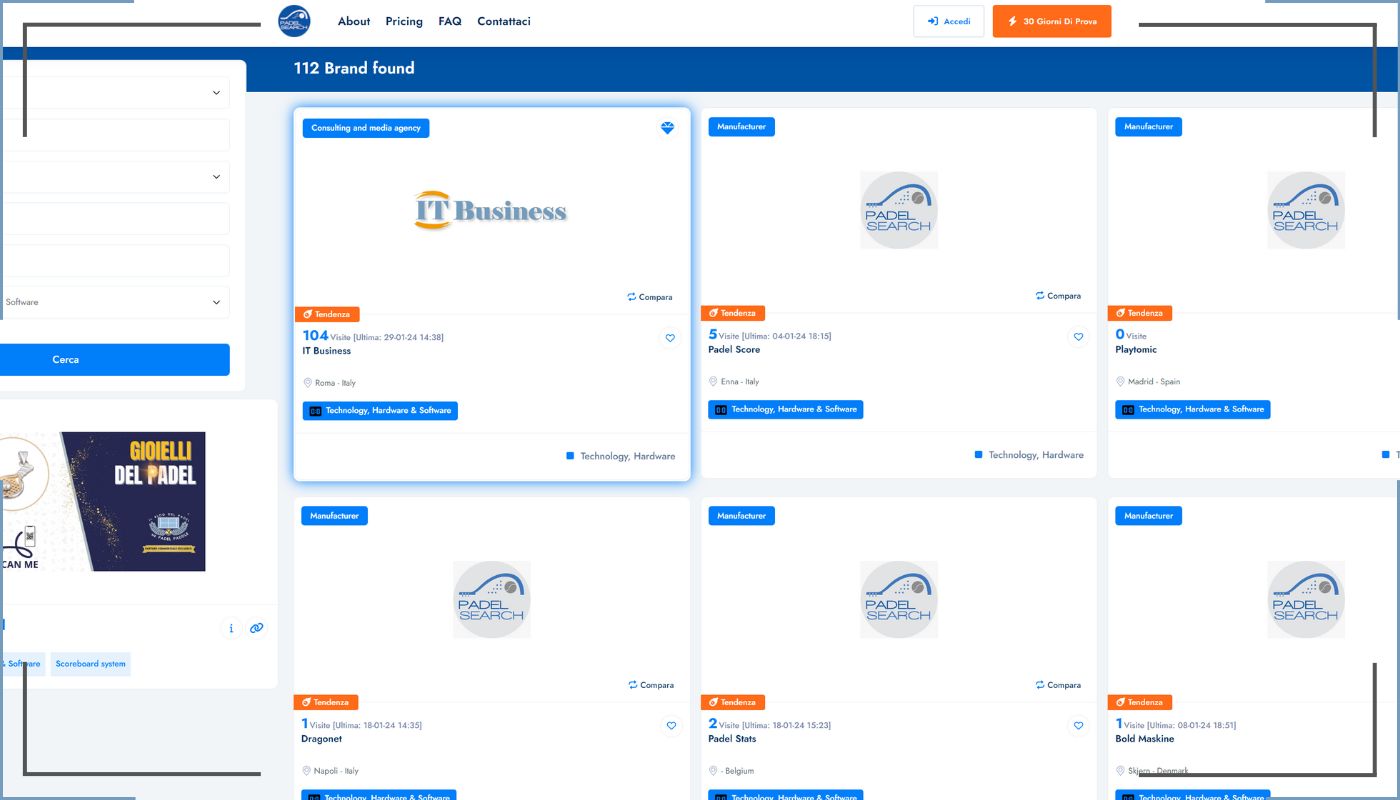
Task: Open the Dragonet brand title
Action: (322, 739)
